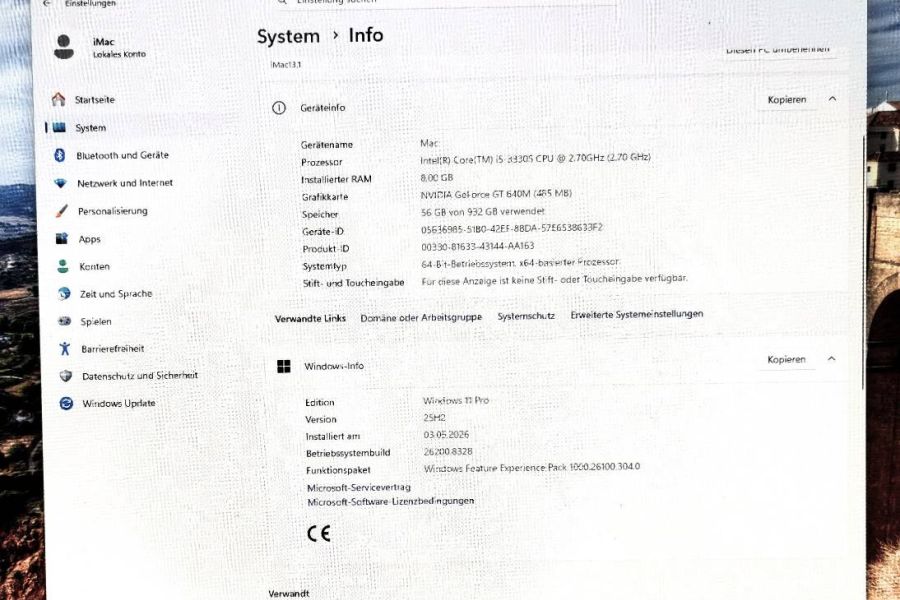Go back with the arrow beside Einstellungen
The width and height of the screenshot is (900, 600).
click(47, 3)
